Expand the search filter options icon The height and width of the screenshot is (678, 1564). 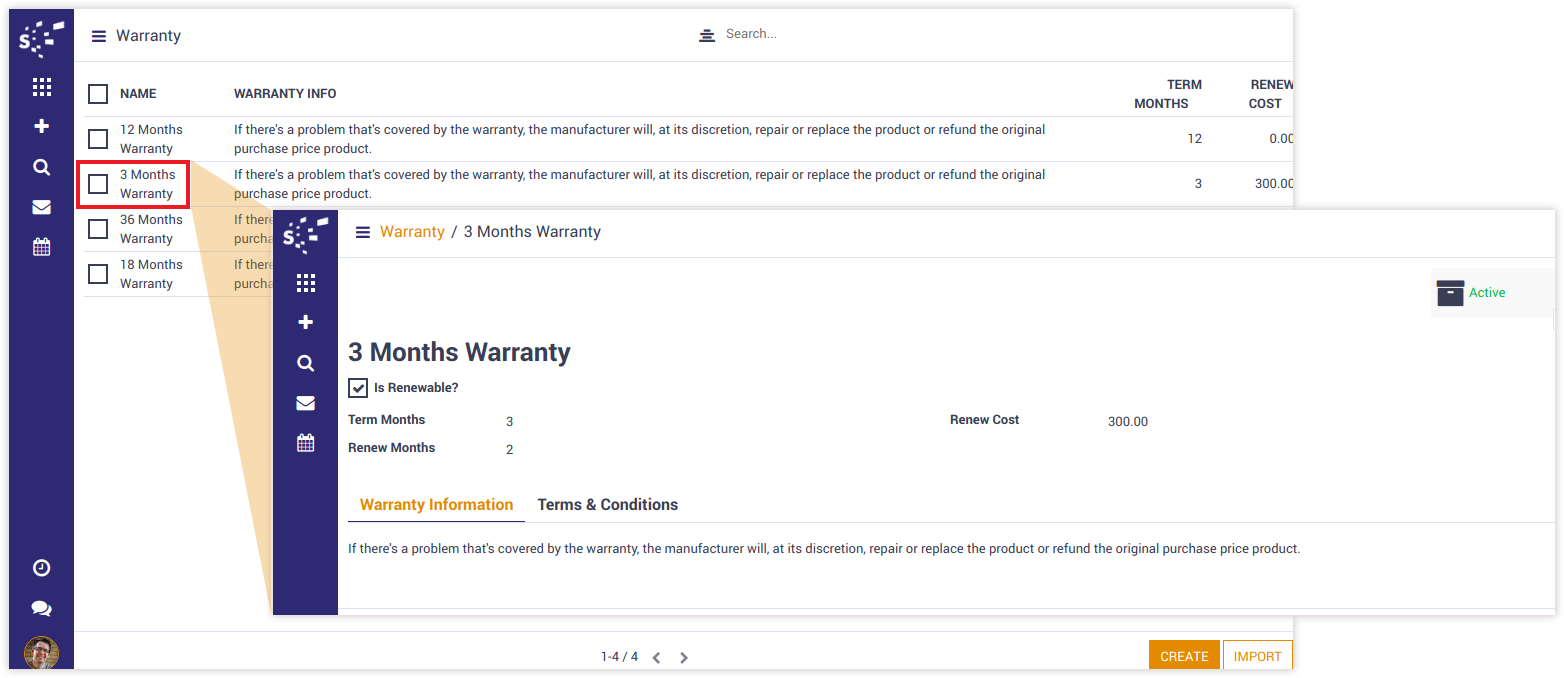707,35
